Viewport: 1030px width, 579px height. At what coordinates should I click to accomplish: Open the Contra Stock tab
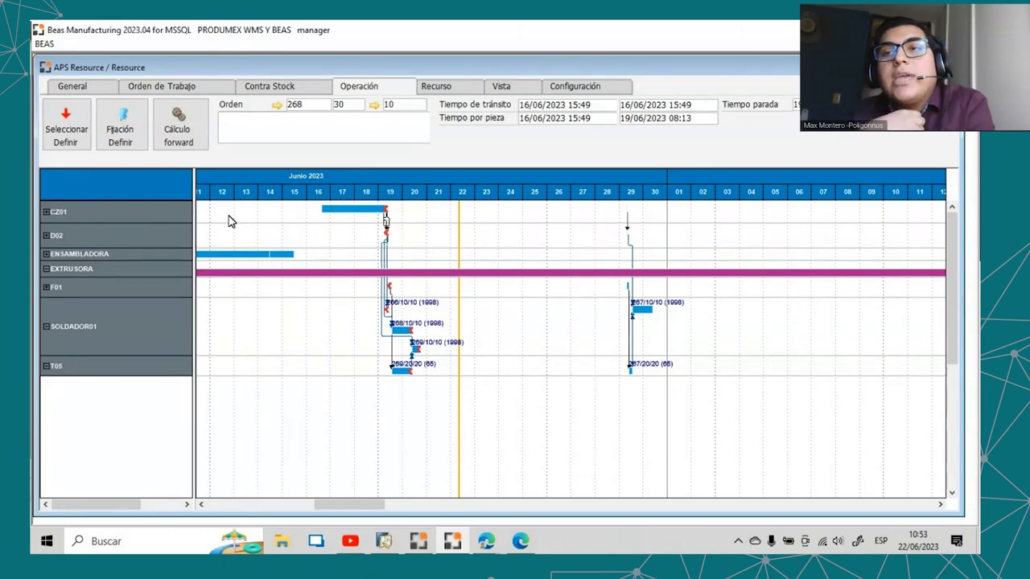pos(270,87)
